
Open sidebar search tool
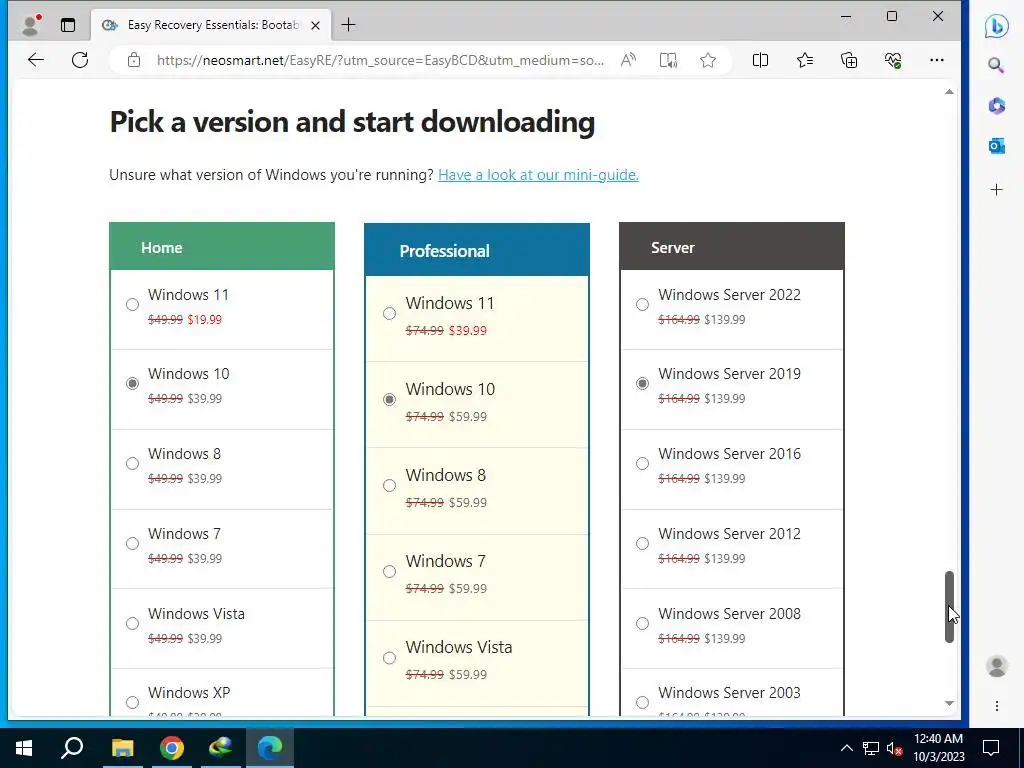[996, 65]
